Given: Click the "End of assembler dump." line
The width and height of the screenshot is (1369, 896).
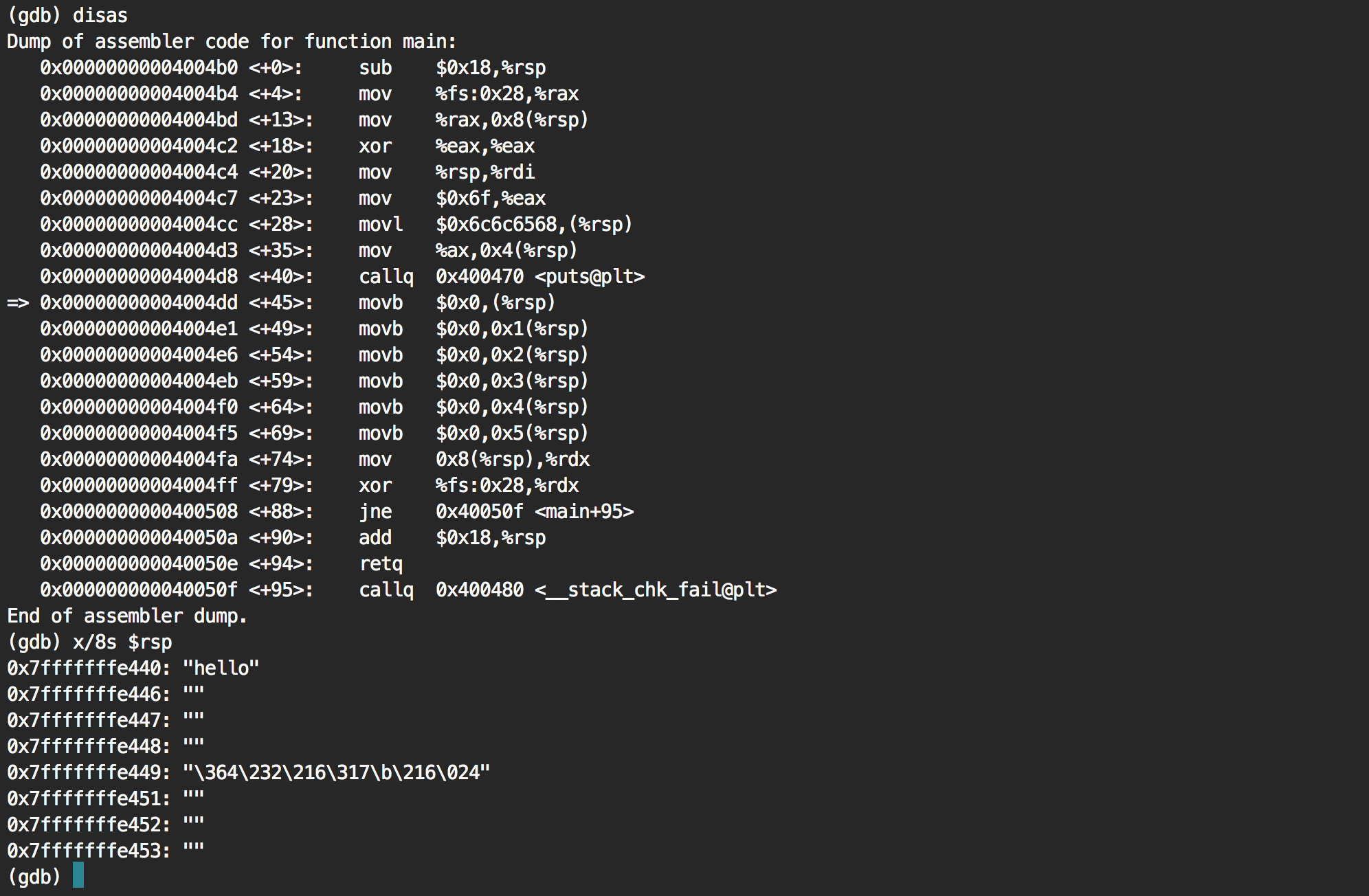Looking at the screenshot, I should pyautogui.click(x=127, y=616).
